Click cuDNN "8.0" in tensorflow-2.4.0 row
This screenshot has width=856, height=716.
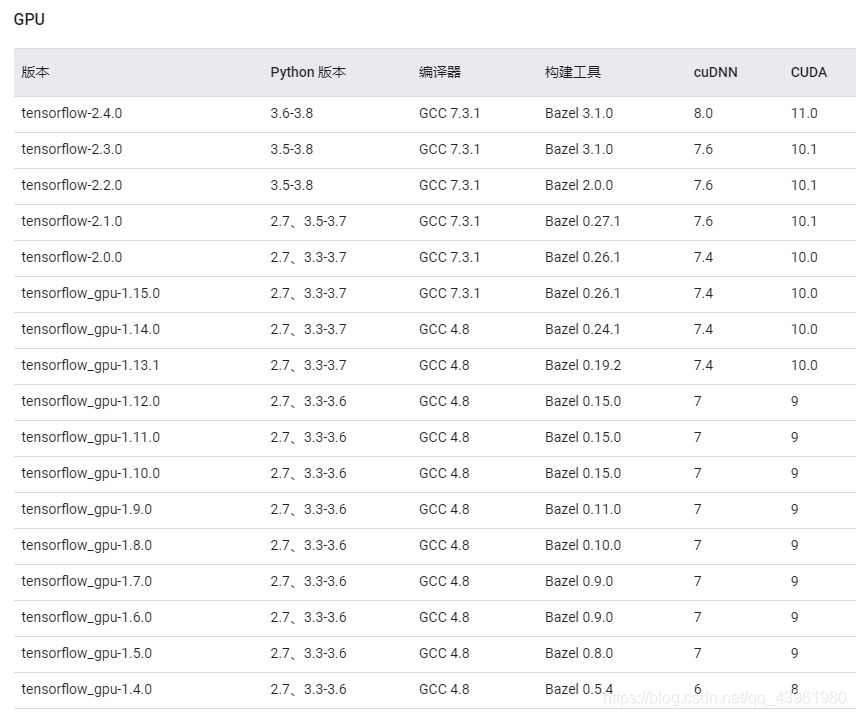tap(703, 113)
